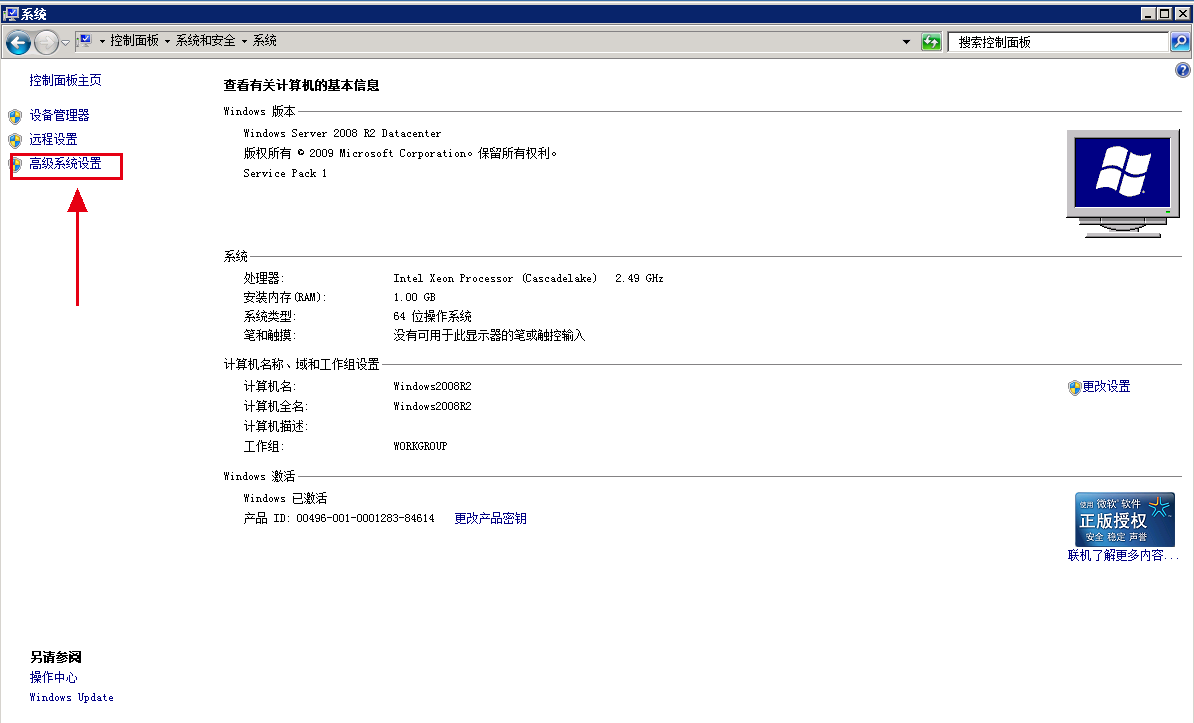Click the 更改产品密钥 link

pyautogui.click(x=490, y=517)
